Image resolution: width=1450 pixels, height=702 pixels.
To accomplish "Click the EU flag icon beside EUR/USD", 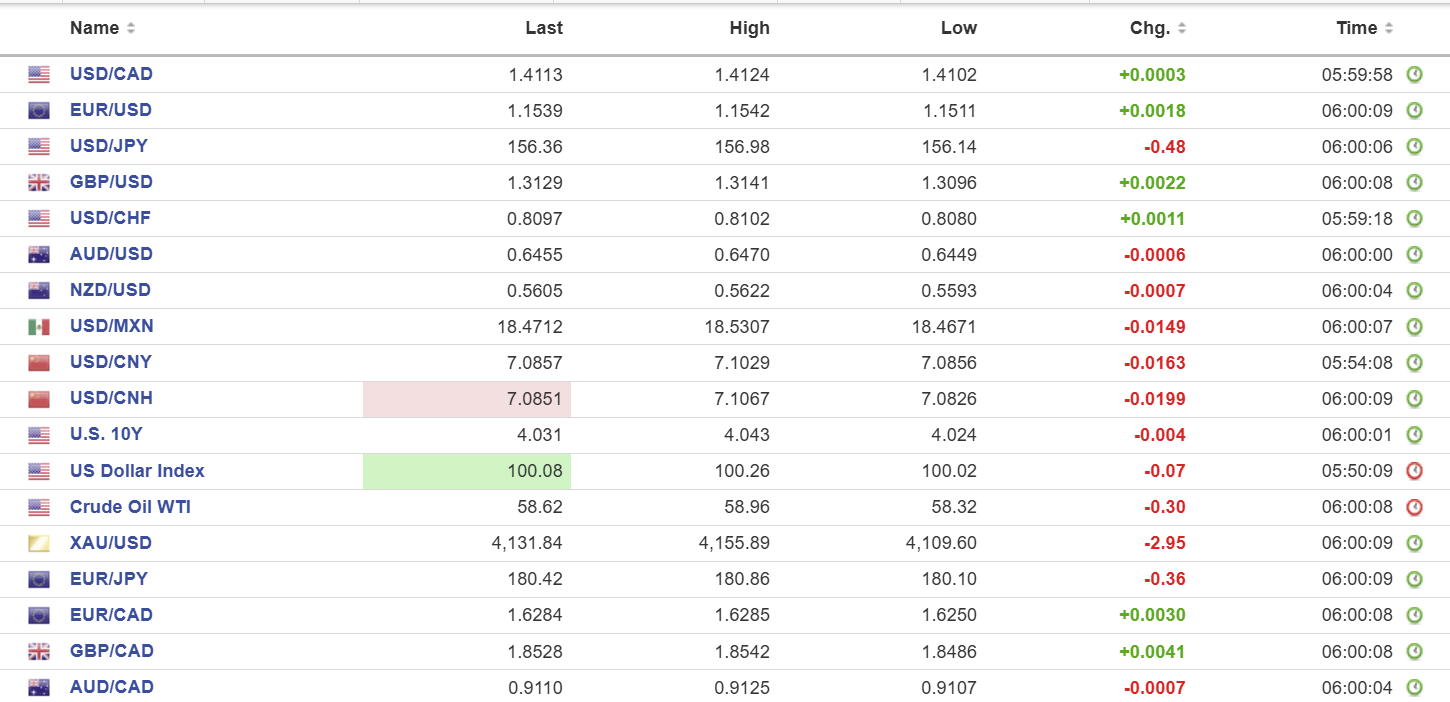I will point(39,110).
